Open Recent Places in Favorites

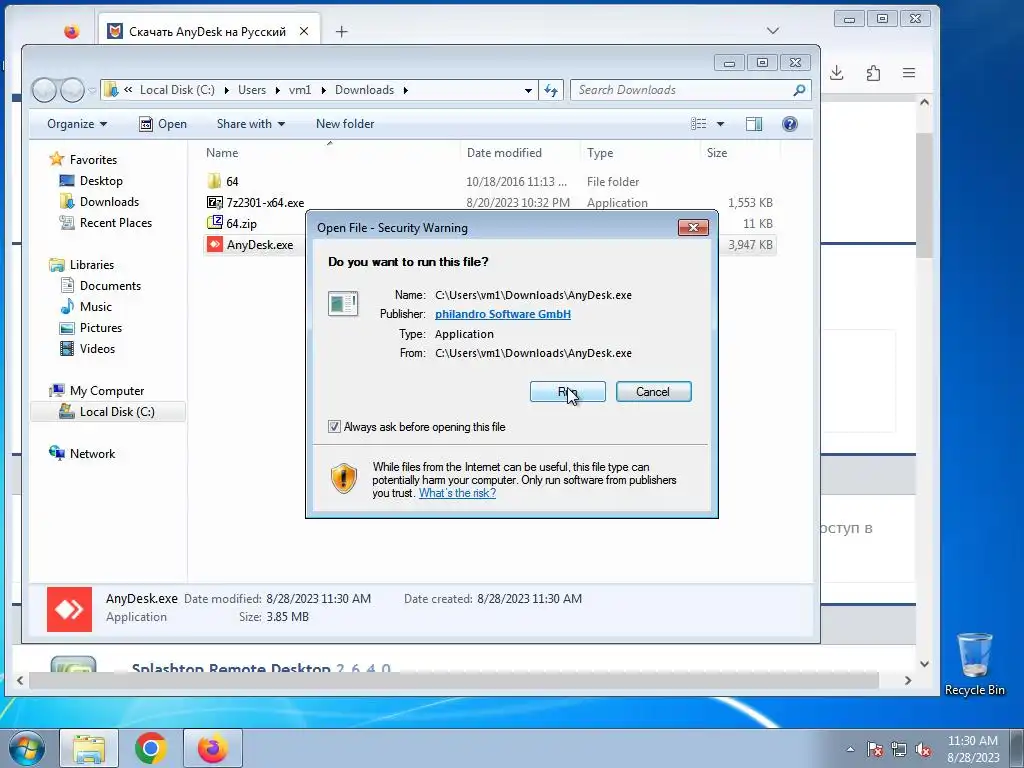point(116,223)
